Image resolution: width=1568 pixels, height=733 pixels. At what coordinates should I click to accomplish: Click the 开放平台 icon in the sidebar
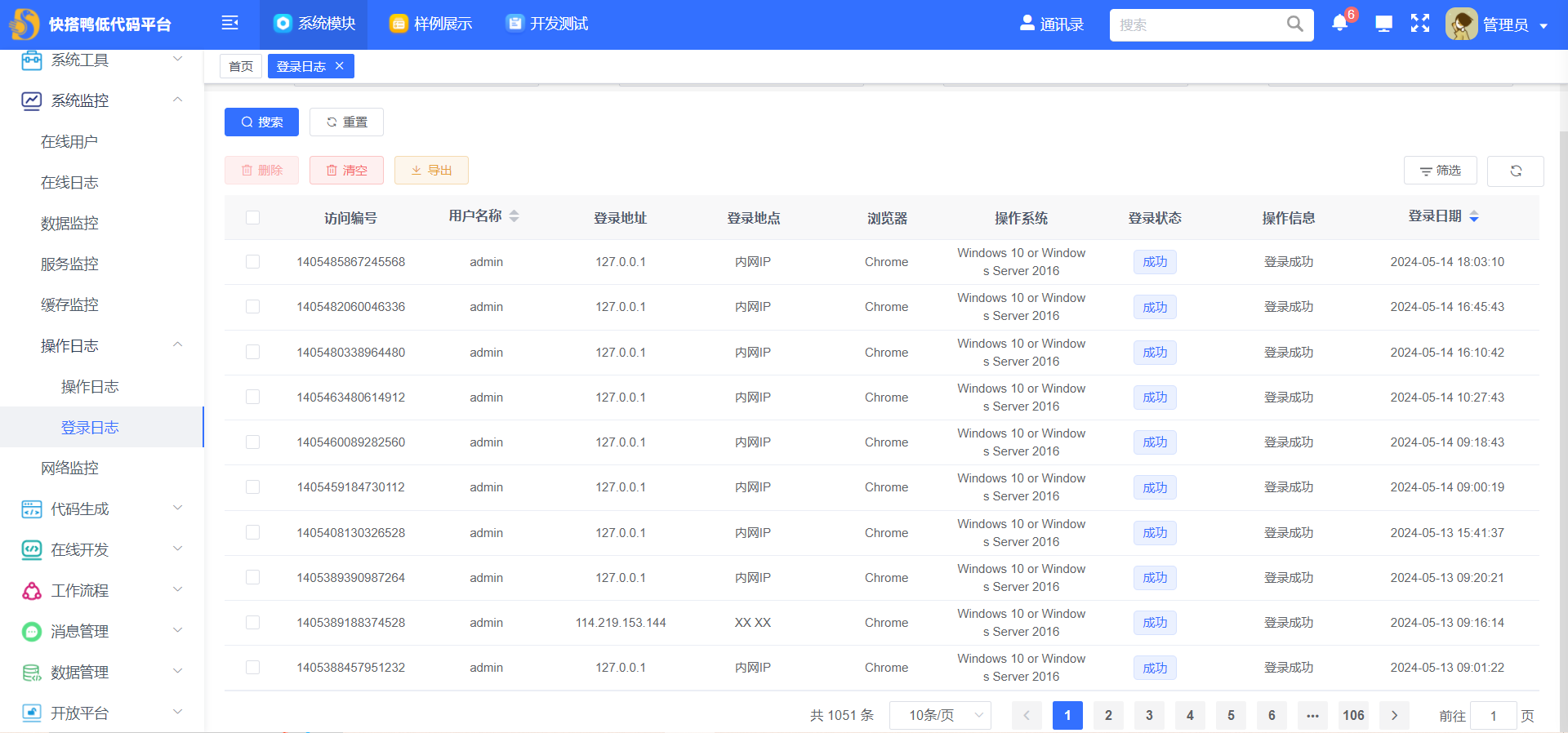coord(32,713)
